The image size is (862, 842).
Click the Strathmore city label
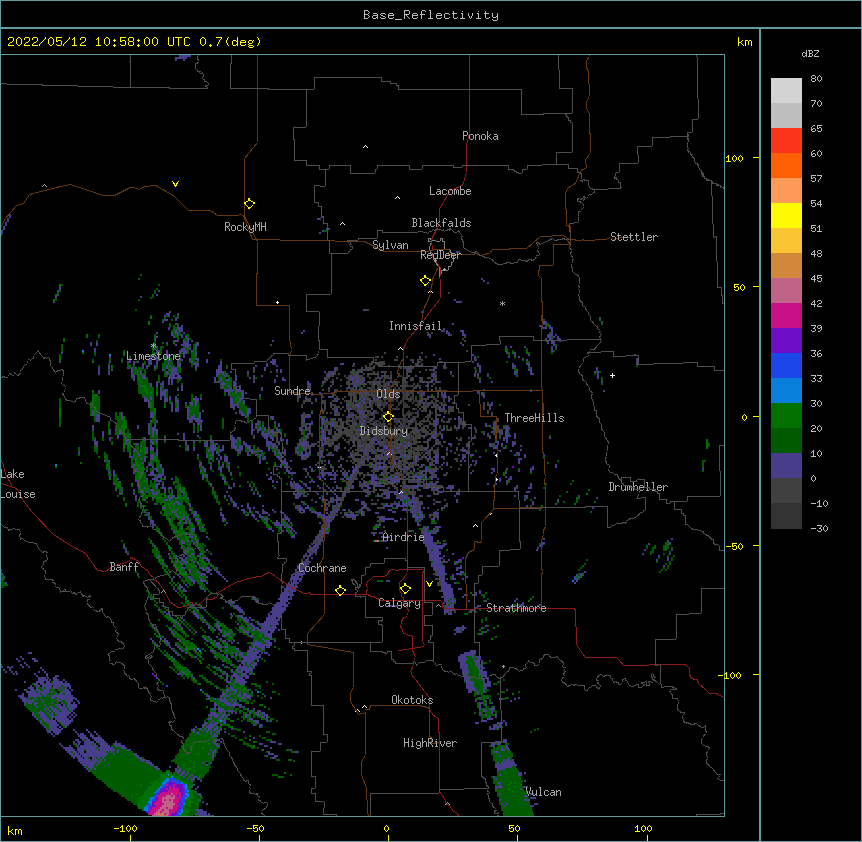(x=516, y=608)
